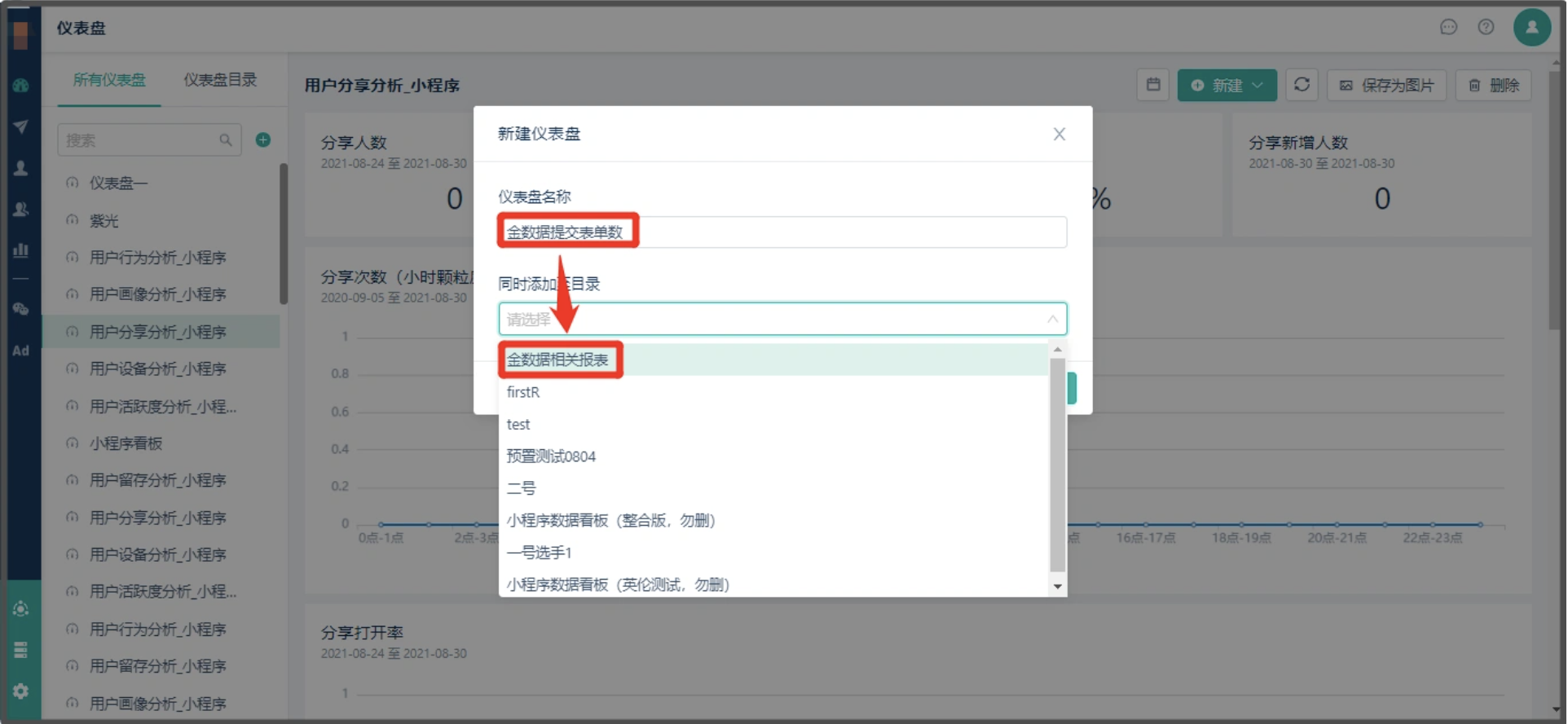Click dropdown list scroll down arrow
Image resolution: width=1568 pixels, height=724 pixels.
pos(1058,587)
